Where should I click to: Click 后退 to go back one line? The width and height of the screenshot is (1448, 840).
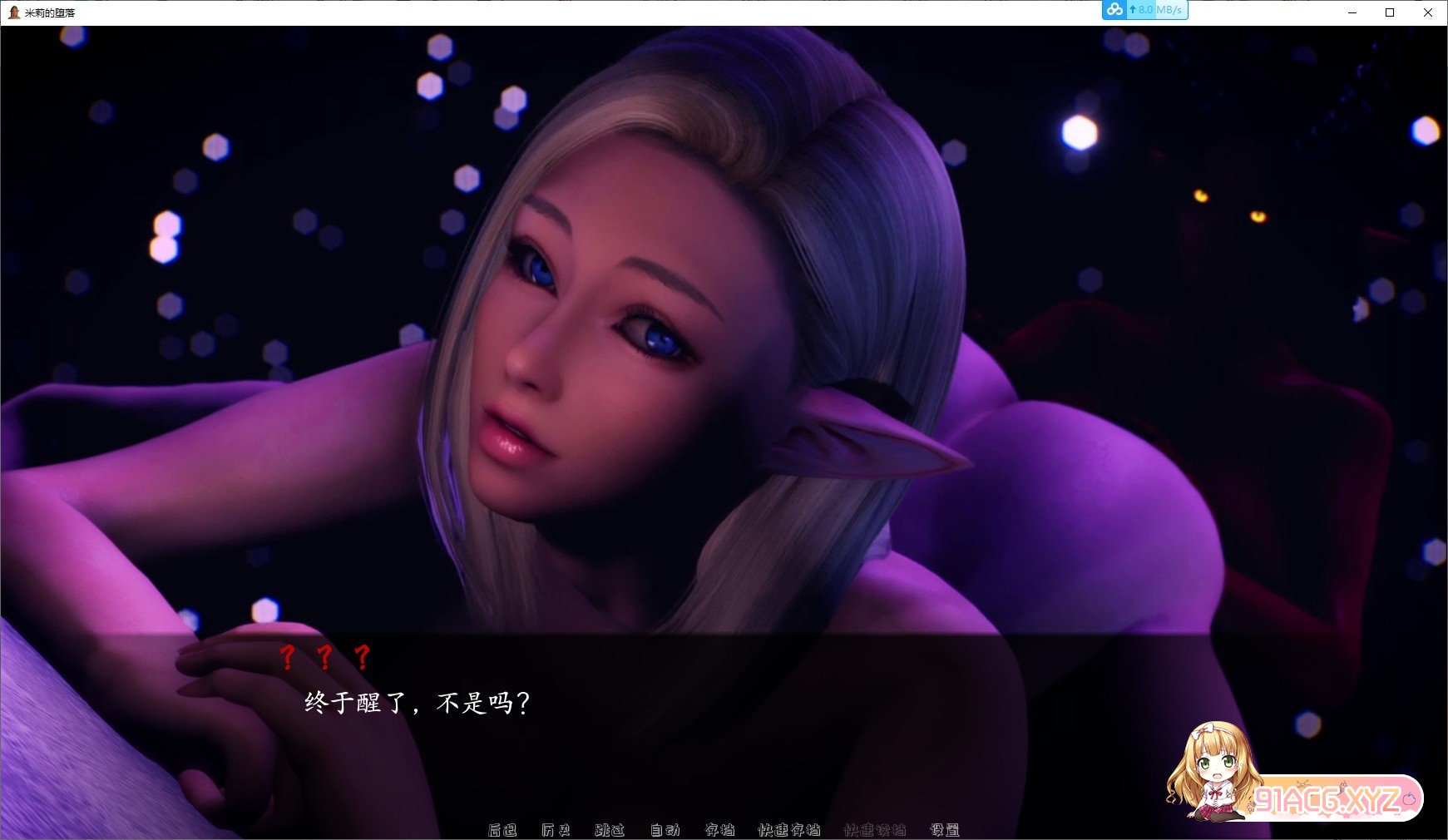(504, 829)
